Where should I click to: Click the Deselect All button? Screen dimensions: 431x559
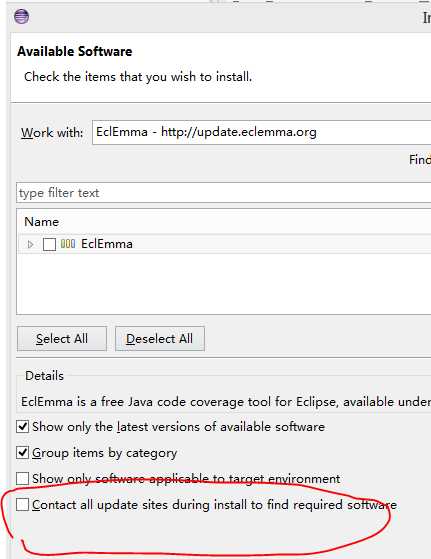coord(160,339)
